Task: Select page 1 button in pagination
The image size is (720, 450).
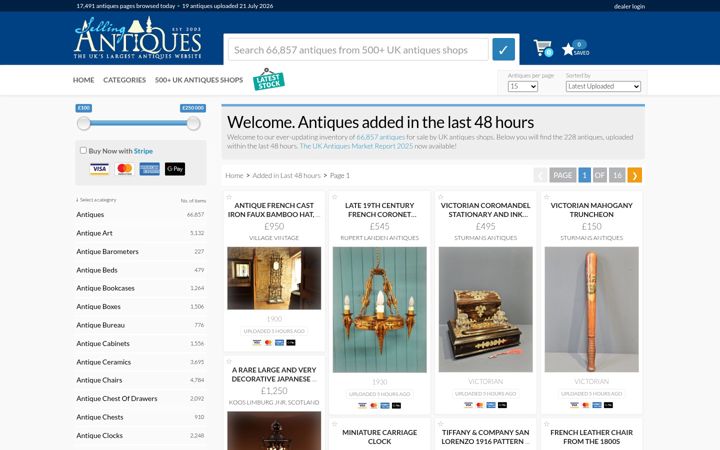Action: tap(584, 175)
